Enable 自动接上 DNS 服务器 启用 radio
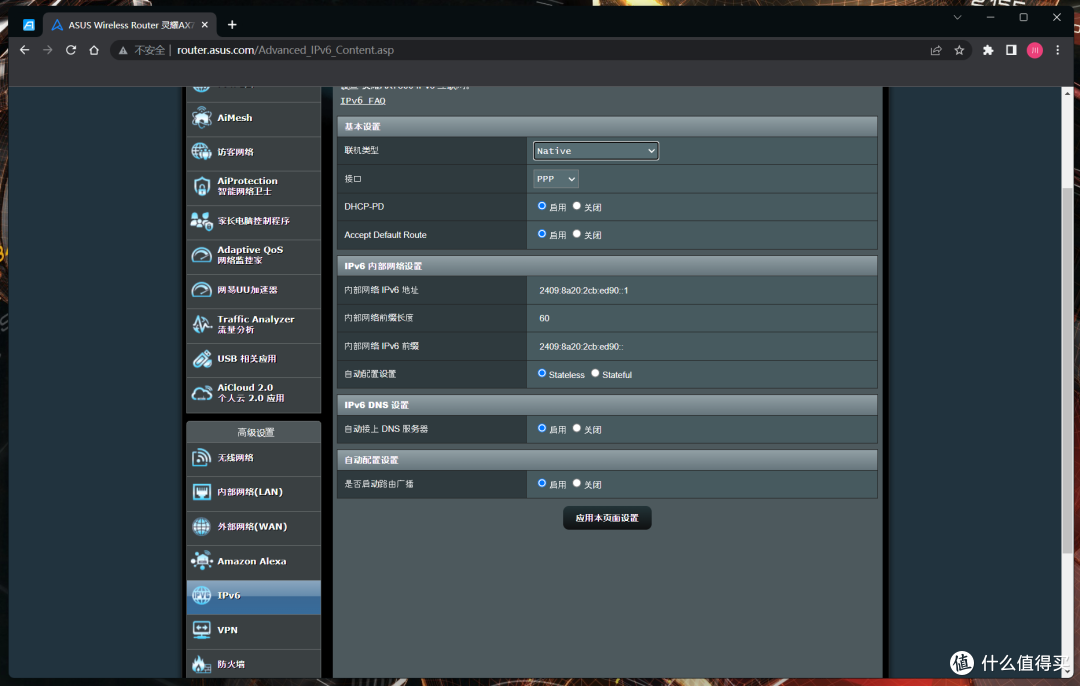 coord(542,428)
